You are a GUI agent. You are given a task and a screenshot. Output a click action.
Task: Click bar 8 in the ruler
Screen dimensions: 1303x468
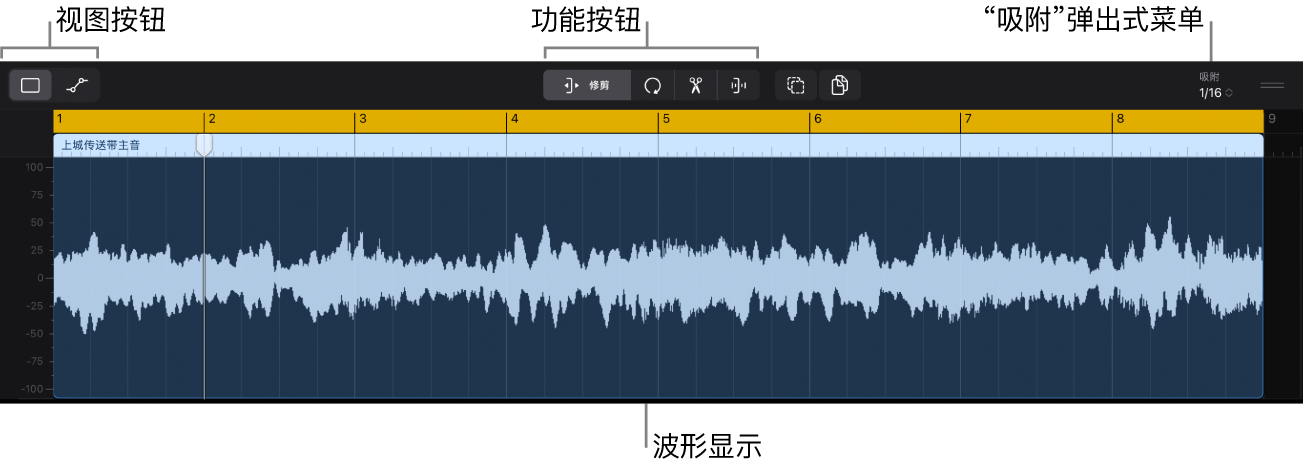pos(1119,119)
